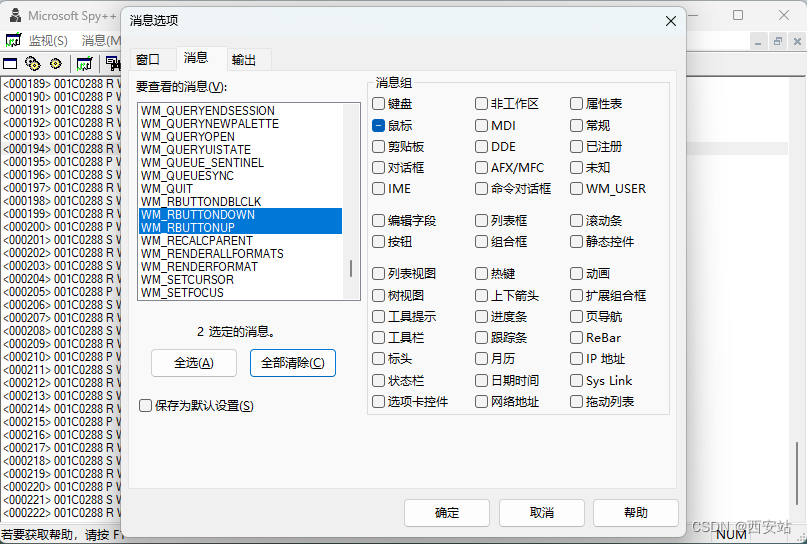Select WM_RBUTTONDBLCLK list entry
This screenshot has width=807, height=544.
pos(240,202)
